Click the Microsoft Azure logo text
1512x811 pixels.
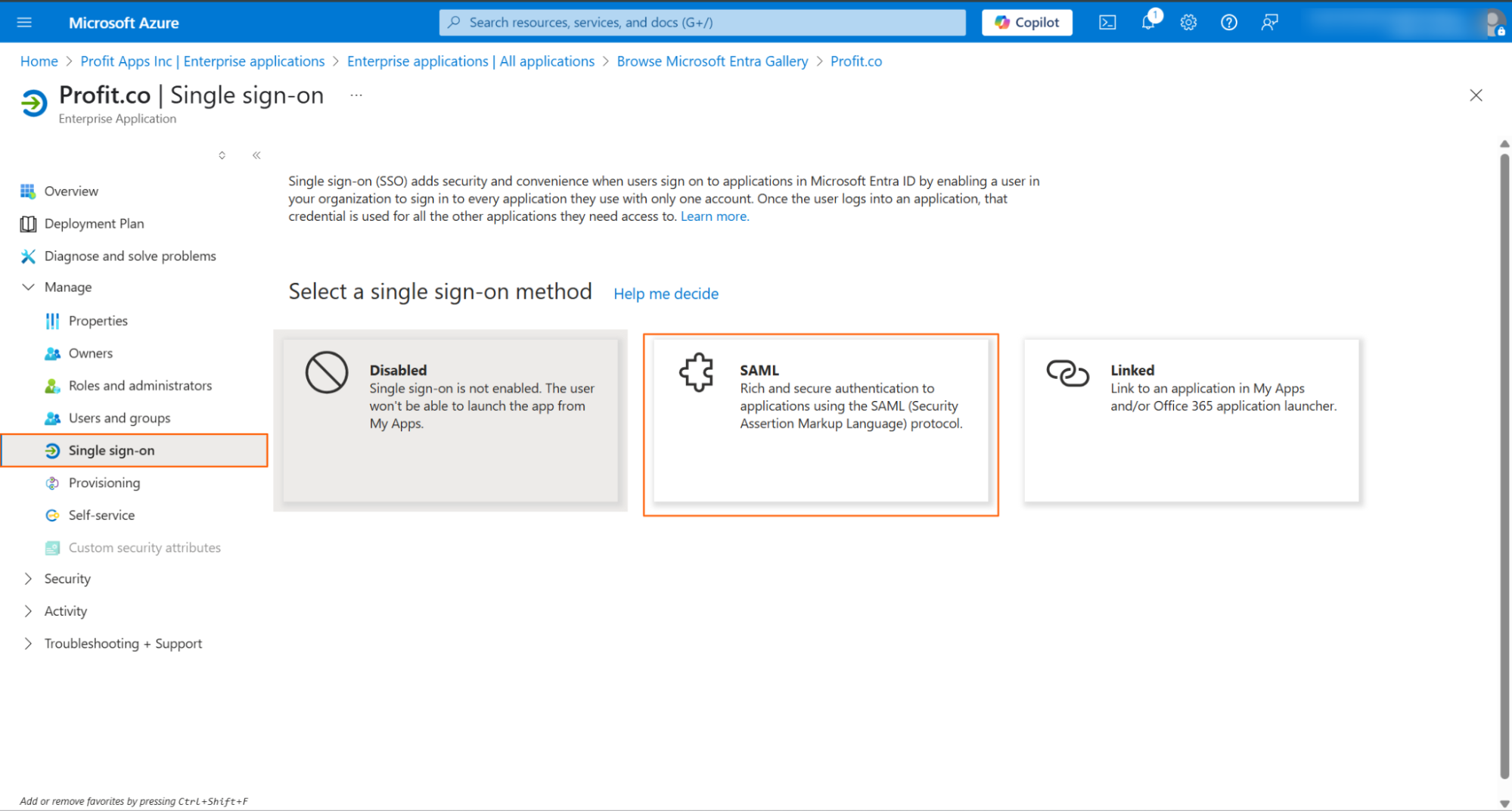coord(124,23)
